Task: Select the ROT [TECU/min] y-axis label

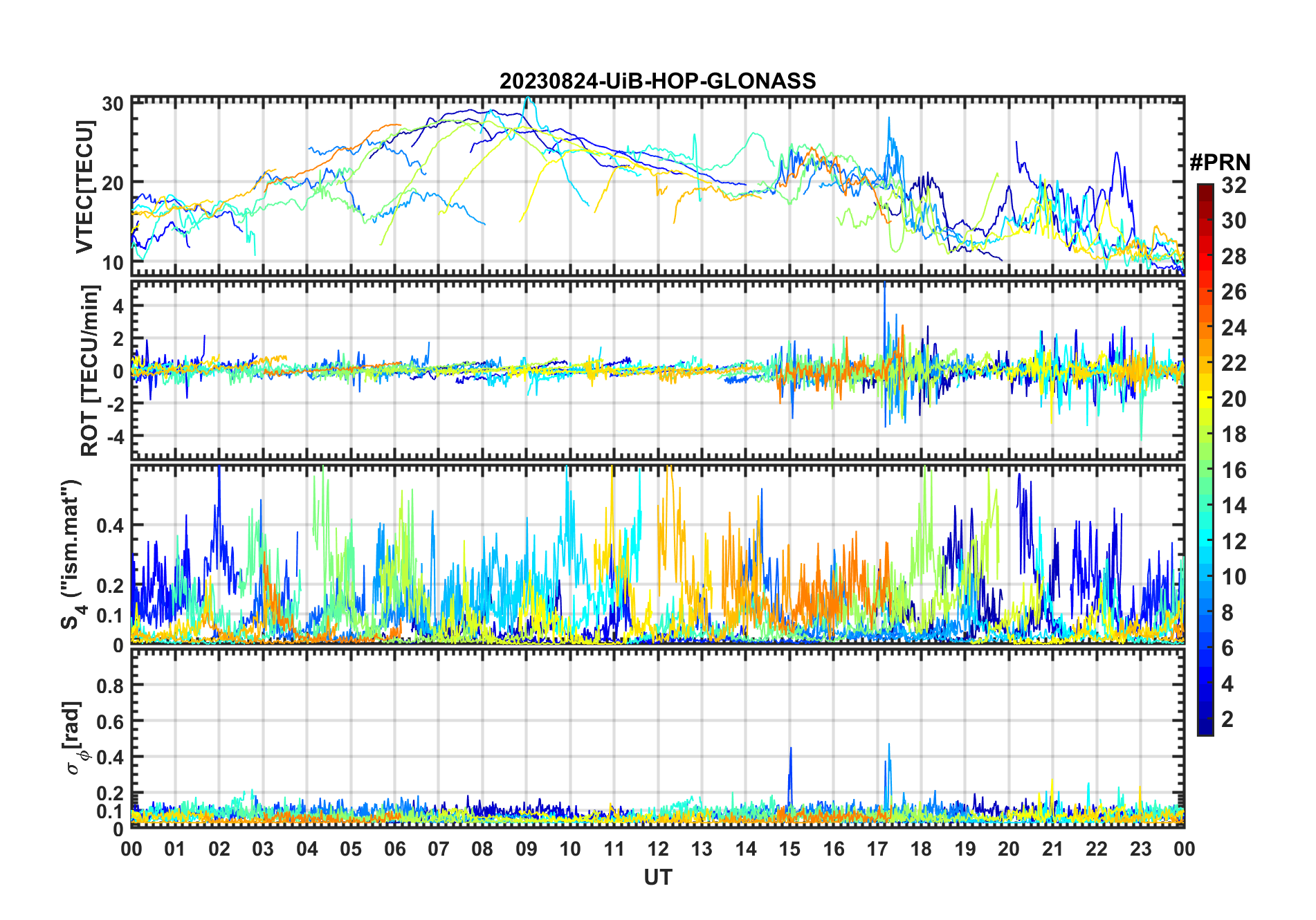Action: [x=89, y=370]
